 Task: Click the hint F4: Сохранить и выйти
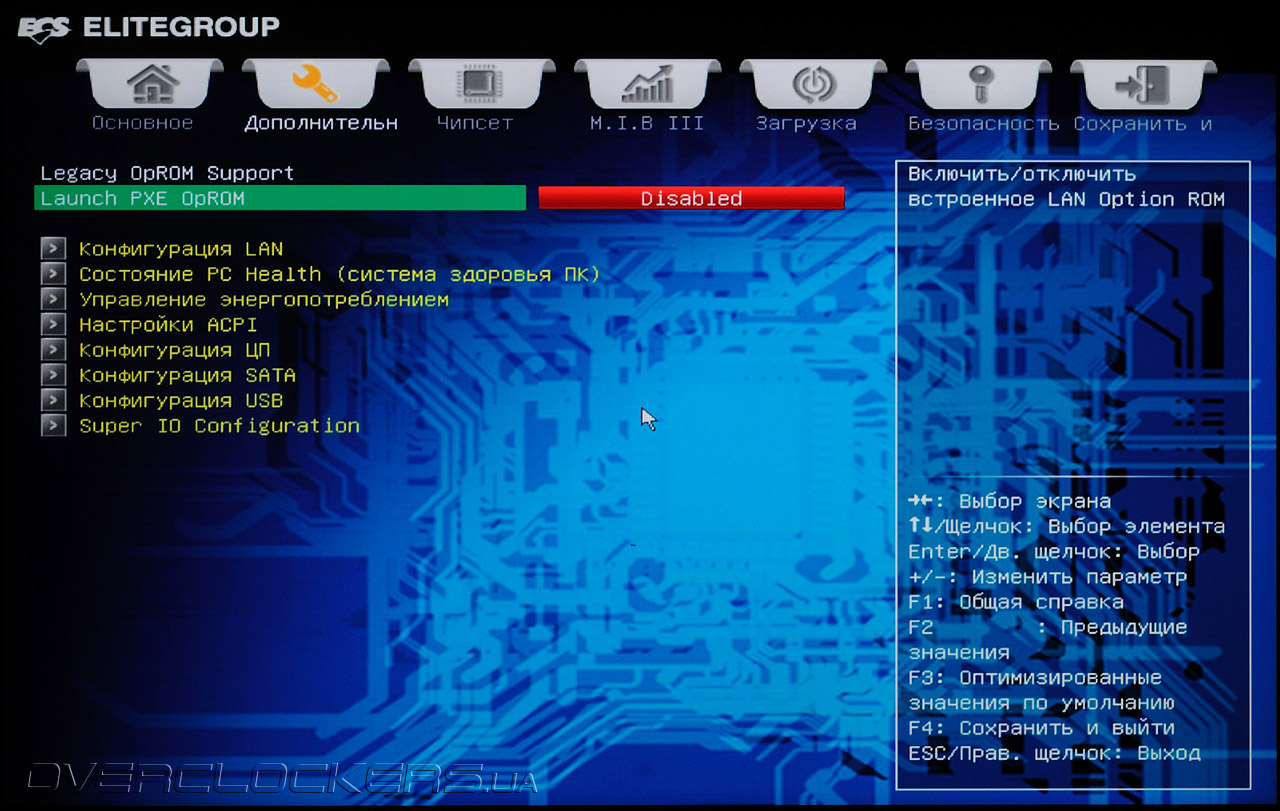pyautogui.click(x=1041, y=728)
